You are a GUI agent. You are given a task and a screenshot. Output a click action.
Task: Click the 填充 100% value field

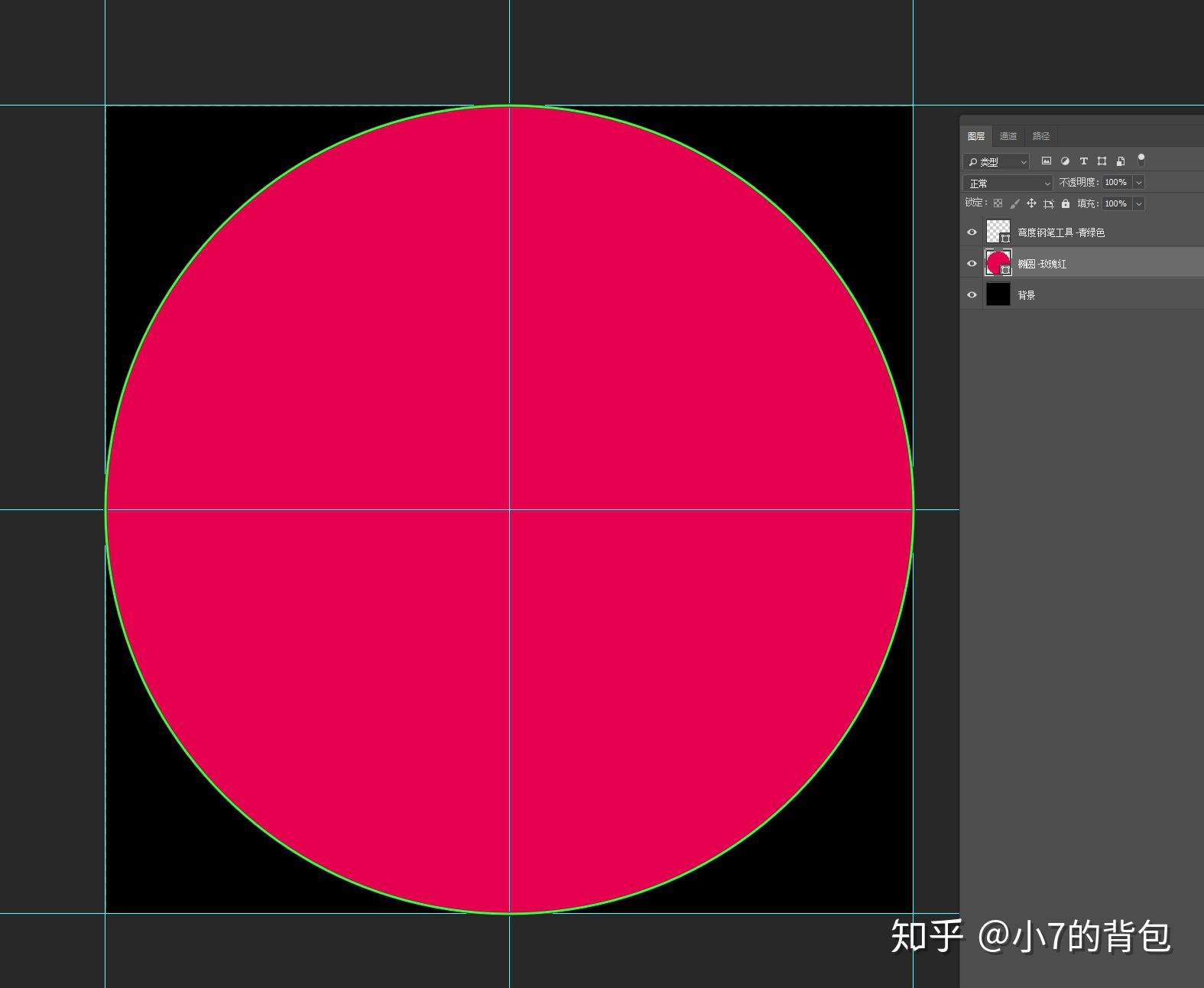(1116, 203)
